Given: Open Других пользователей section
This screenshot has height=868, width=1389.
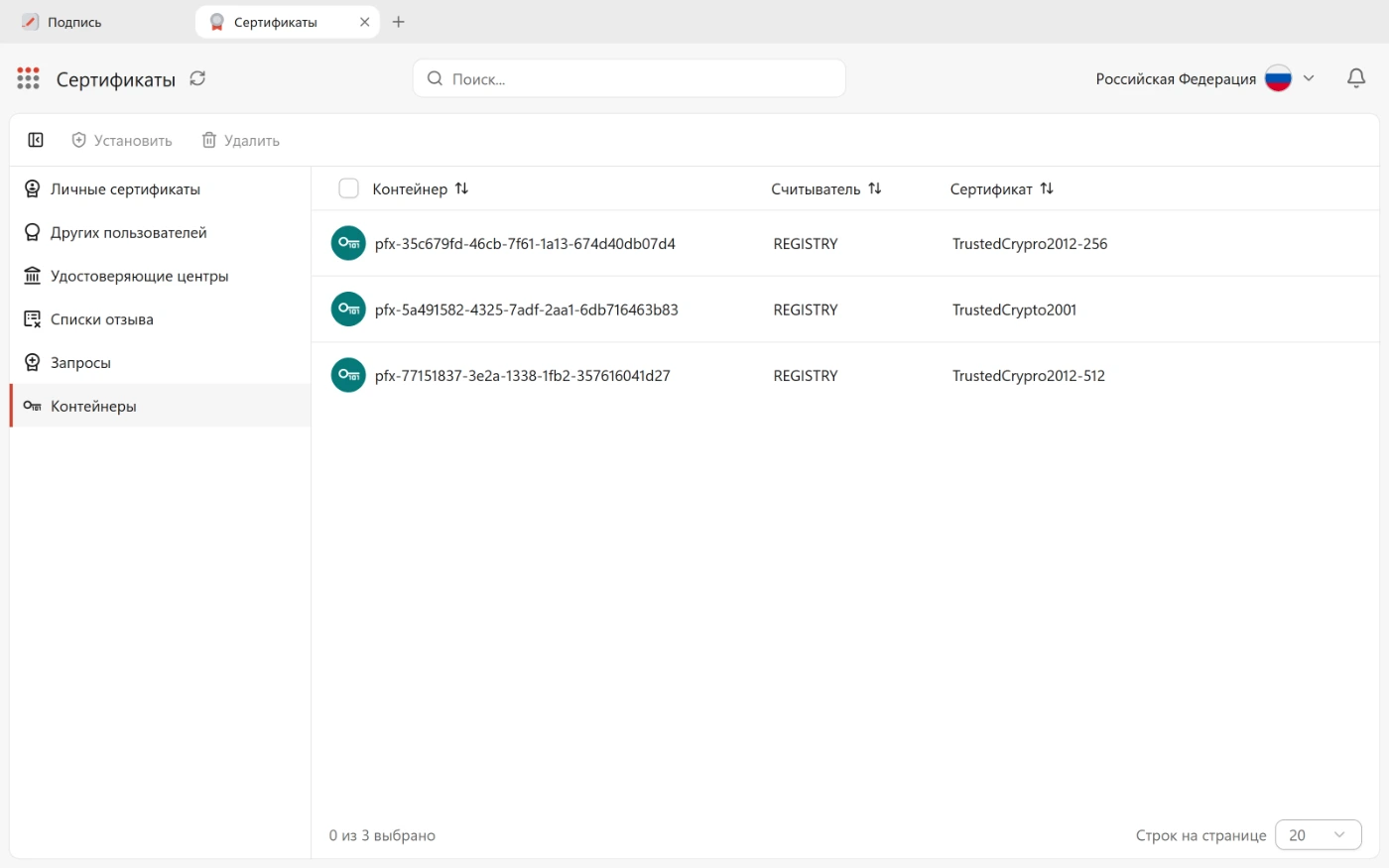Looking at the screenshot, I should [161, 232].
